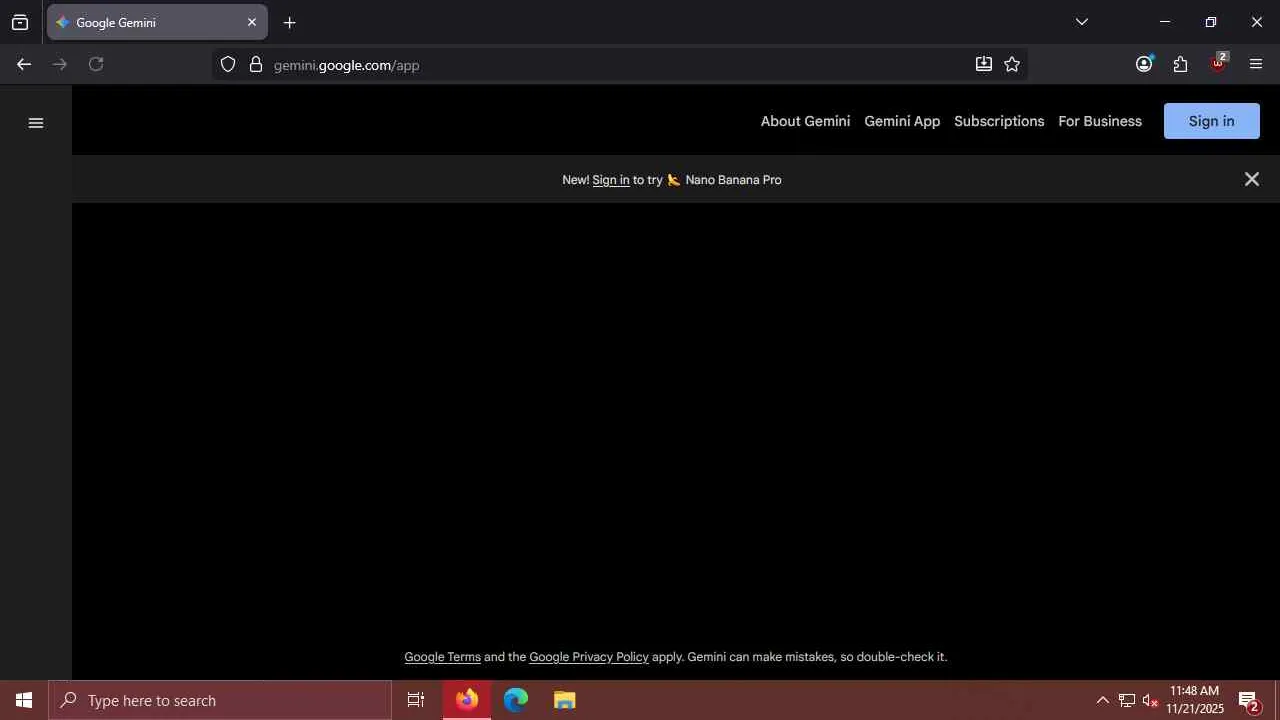
Task: Open Google Terms link
Action: coord(442,657)
